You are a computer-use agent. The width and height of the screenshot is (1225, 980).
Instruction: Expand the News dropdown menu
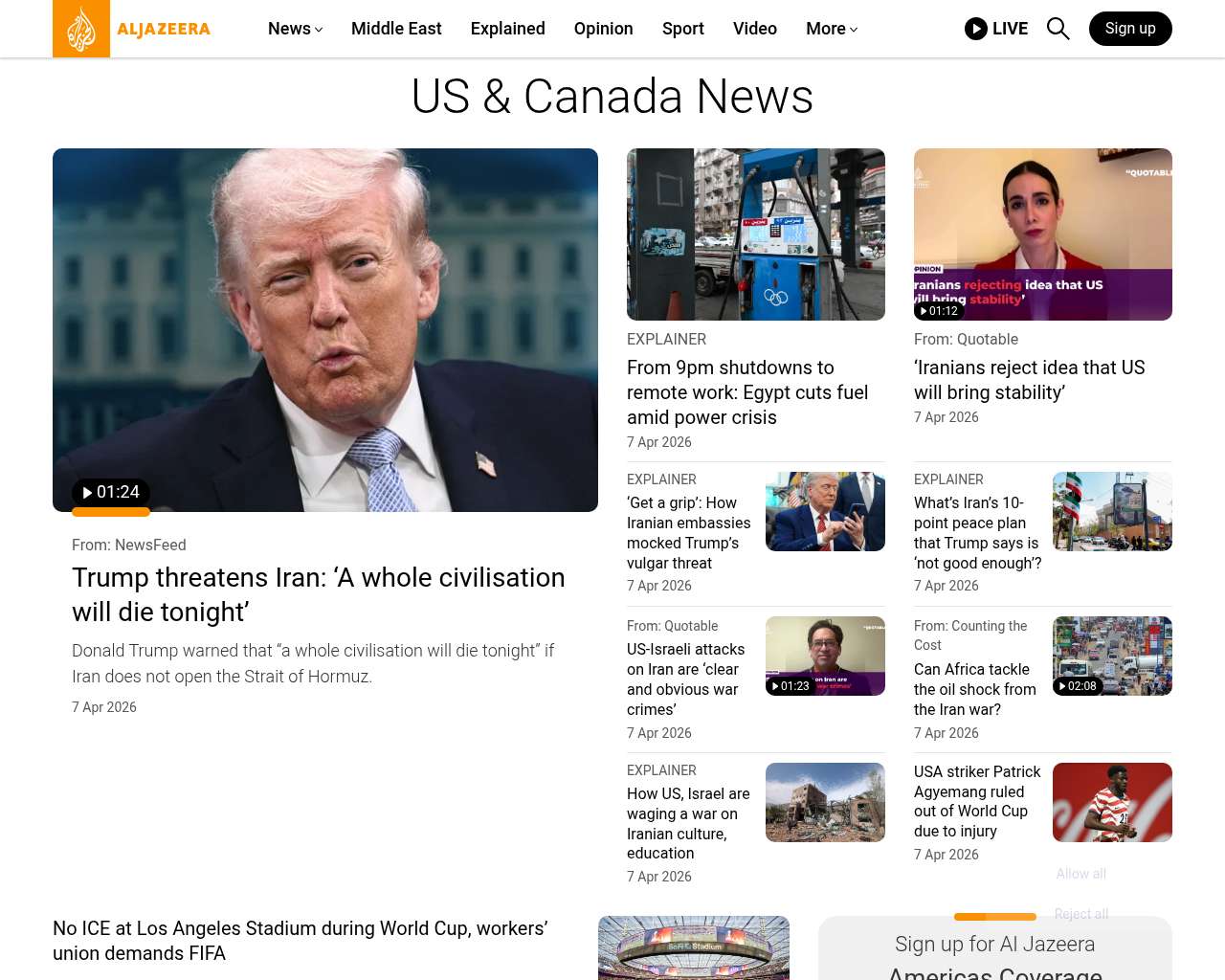[x=295, y=29]
